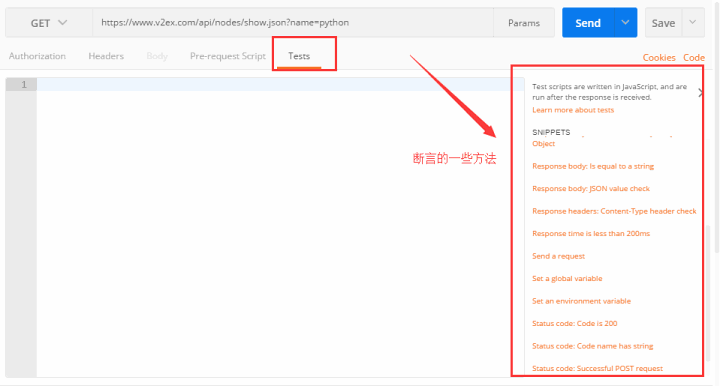Viewport: 720px width, 386px height.
Task: Insert the Content-Type header check snippet
Action: tap(614, 211)
